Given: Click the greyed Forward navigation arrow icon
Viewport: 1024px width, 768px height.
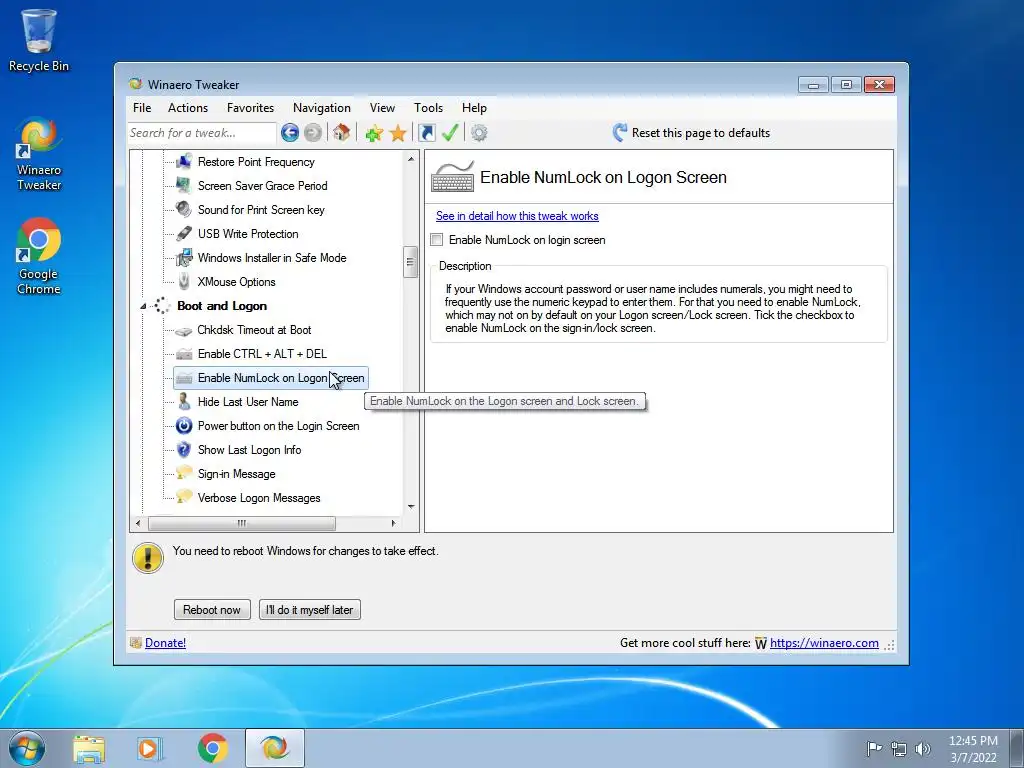Looking at the screenshot, I should [313, 133].
